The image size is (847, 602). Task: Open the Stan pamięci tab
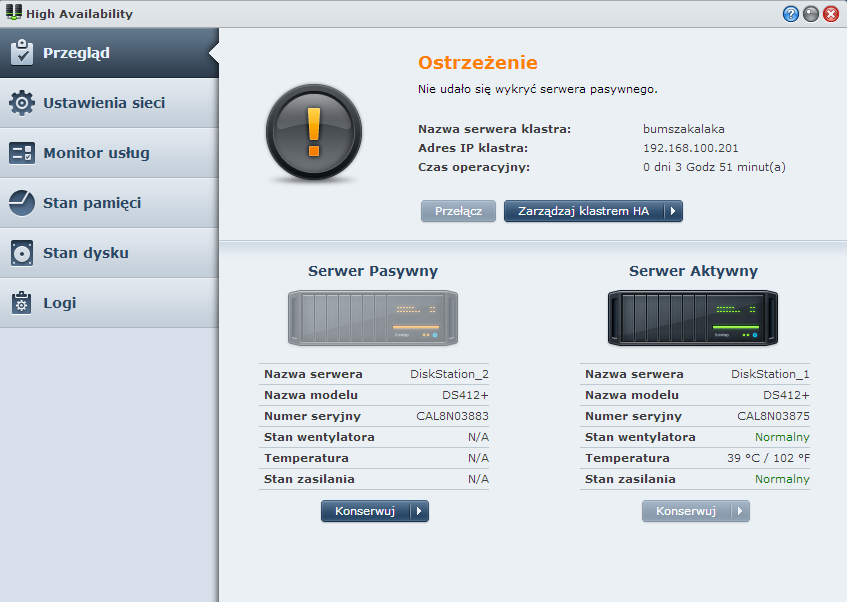pyautogui.click(x=109, y=203)
